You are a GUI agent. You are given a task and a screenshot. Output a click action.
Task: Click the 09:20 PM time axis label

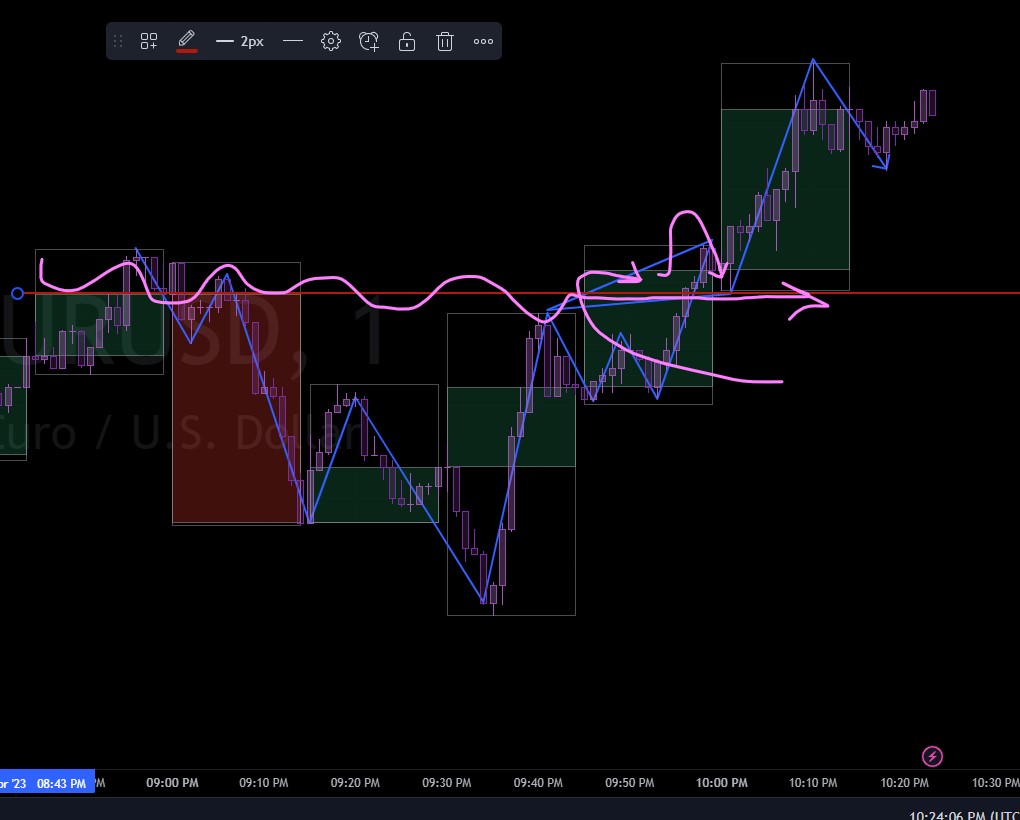pos(355,783)
